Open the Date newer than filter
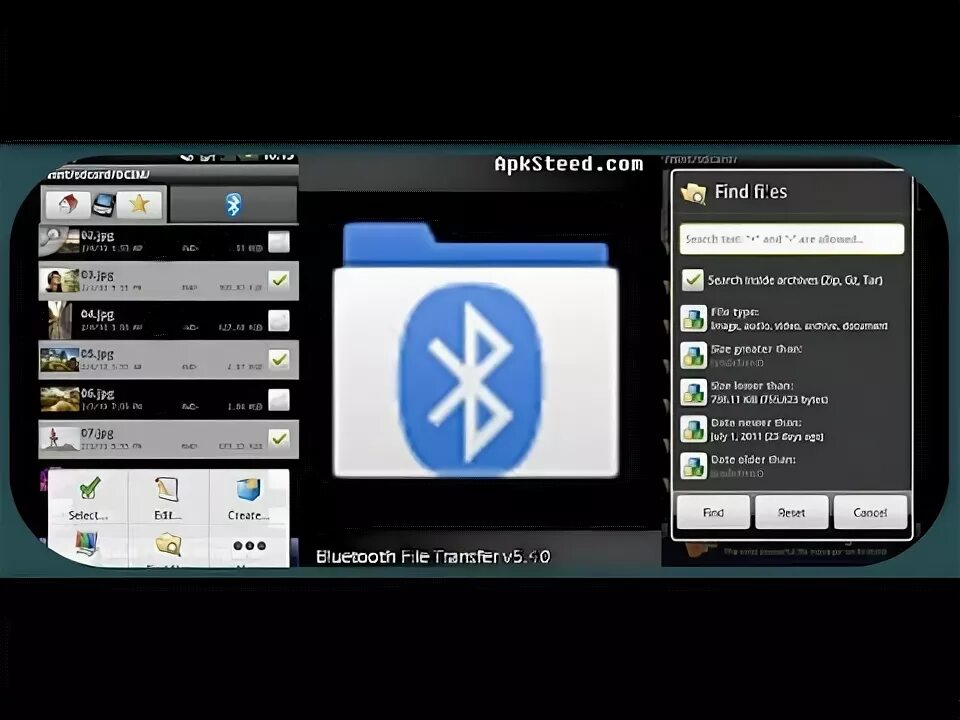This screenshot has height=720, width=960. click(792, 429)
